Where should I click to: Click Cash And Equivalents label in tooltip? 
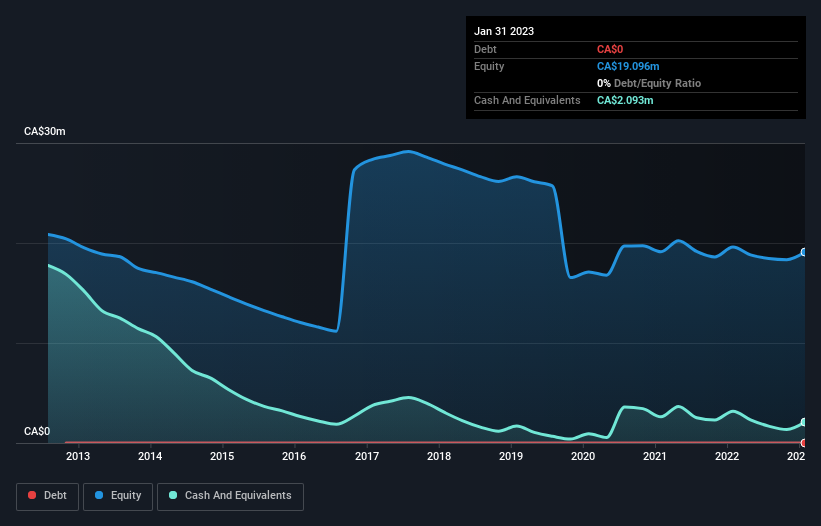coord(527,100)
